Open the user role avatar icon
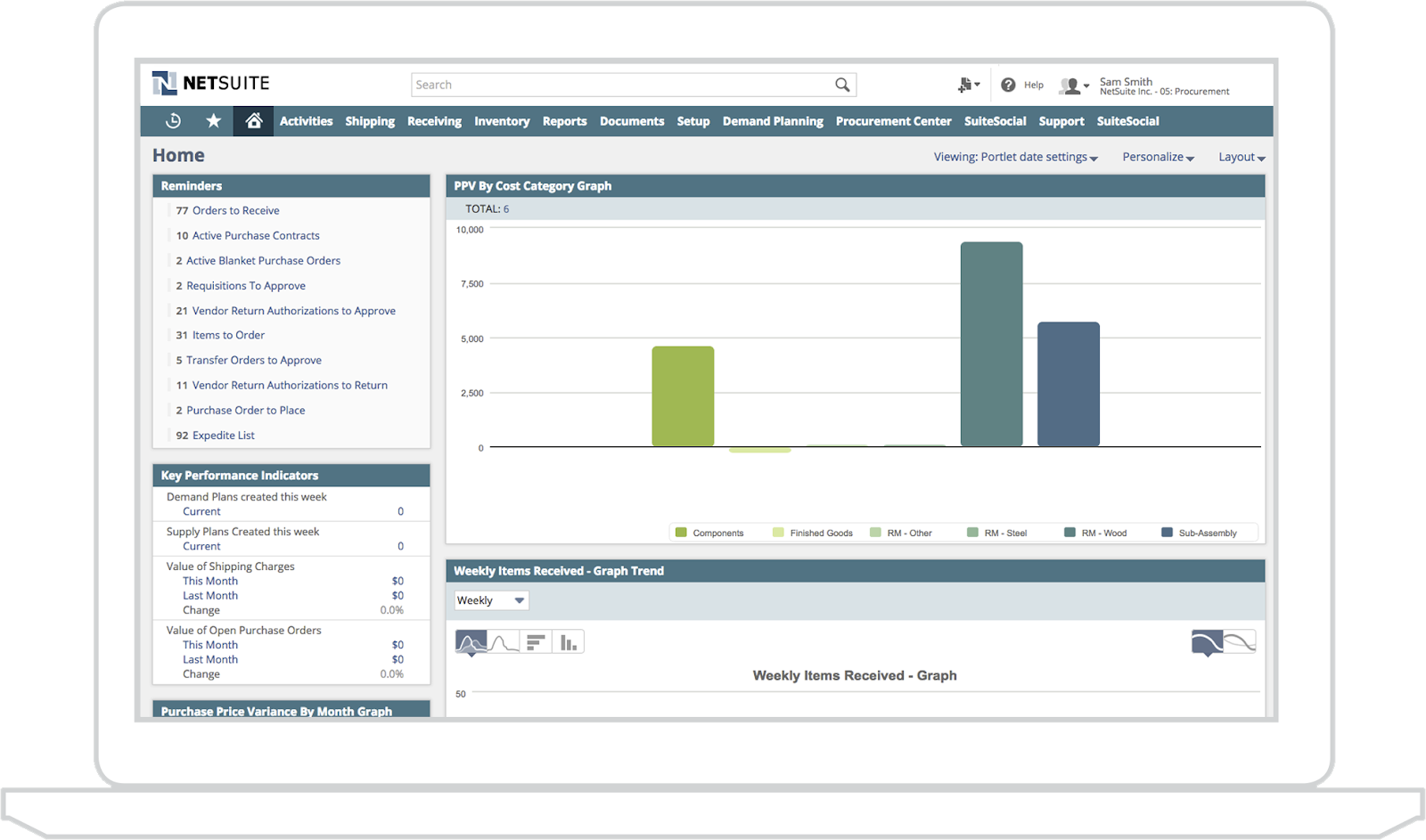The height and width of the screenshot is (840, 1426). (1074, 86)
